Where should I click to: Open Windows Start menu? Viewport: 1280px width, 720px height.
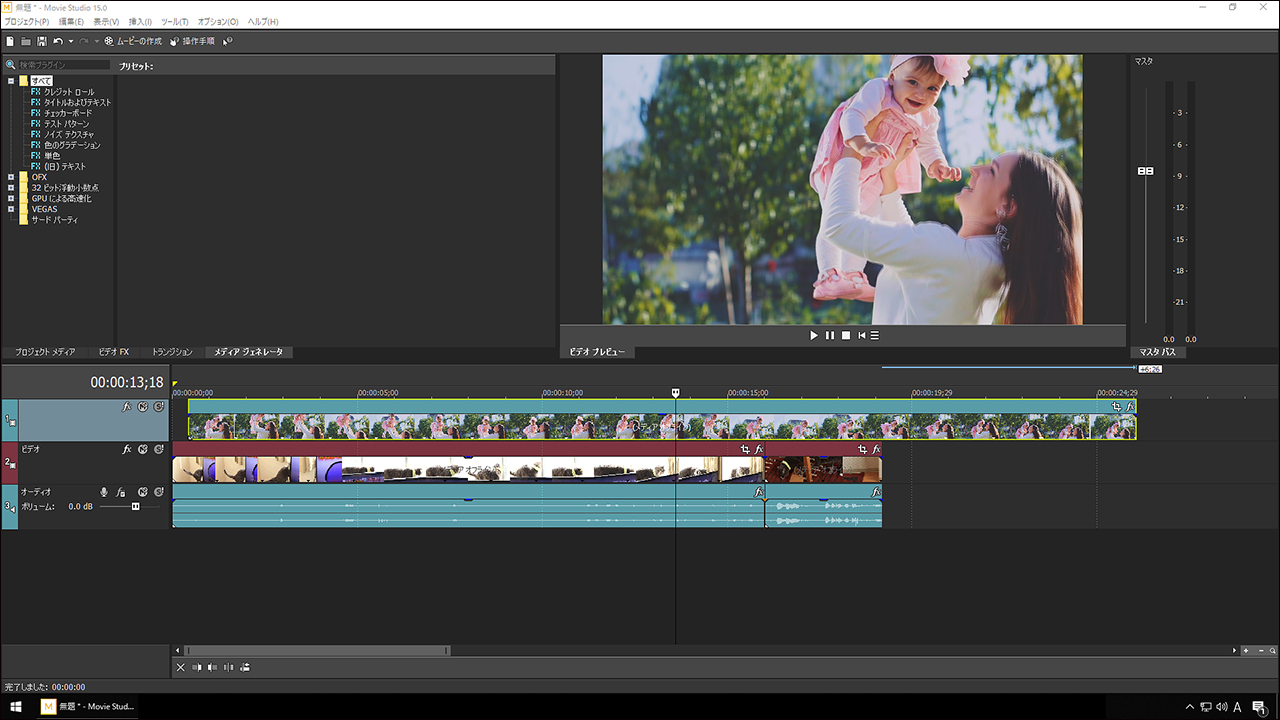pyautogui.click(x=16, y=706)
